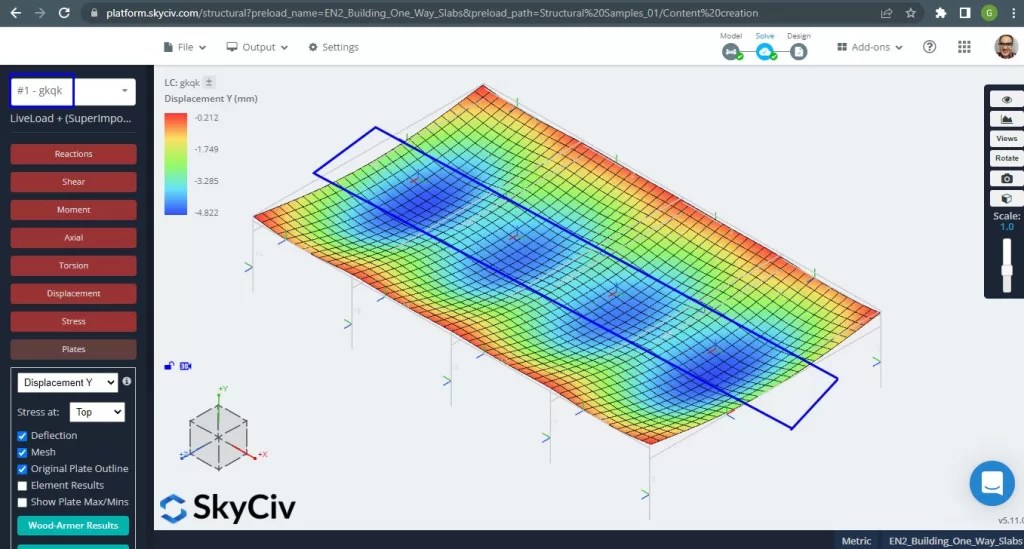Toggle the Plates results button
Viewport: 1024px width, 549px height.
tap(73, 349)
